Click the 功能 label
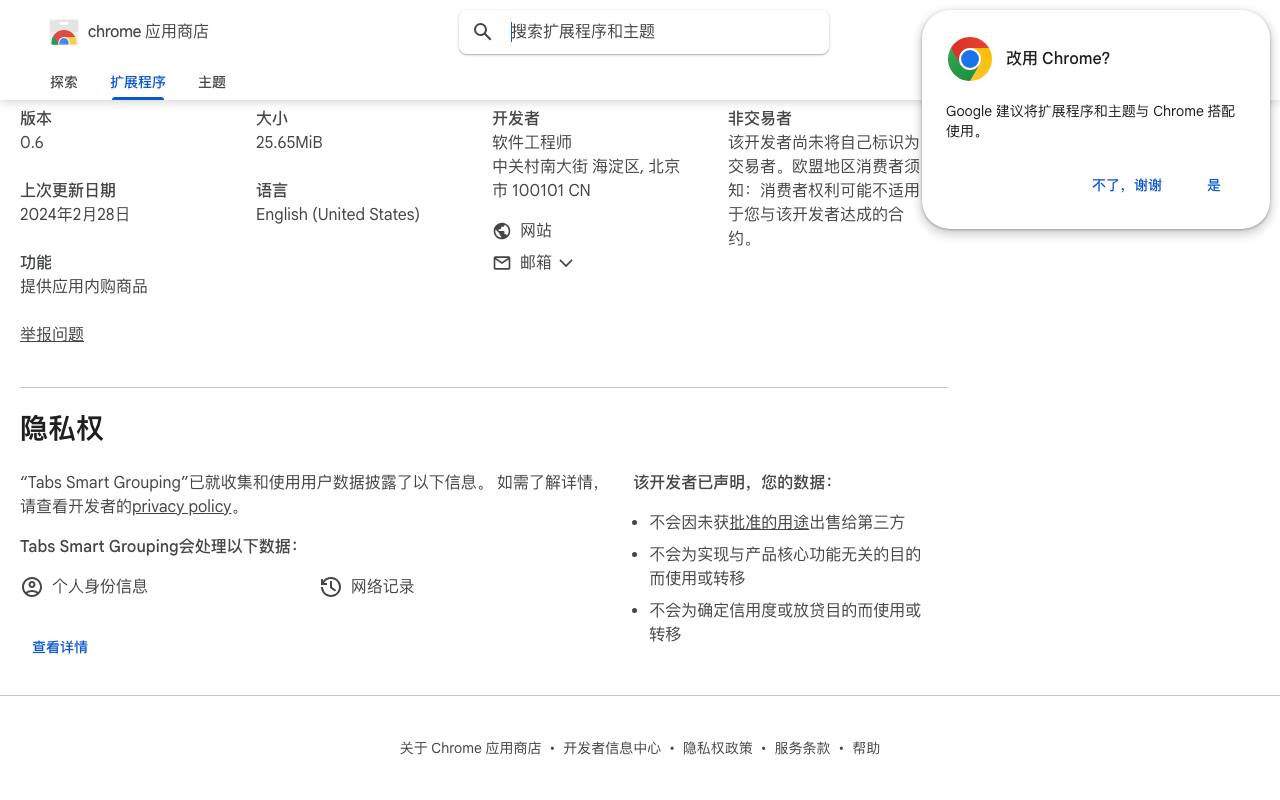The height and width of the screenshot is (800, 1280). point(36,263)
